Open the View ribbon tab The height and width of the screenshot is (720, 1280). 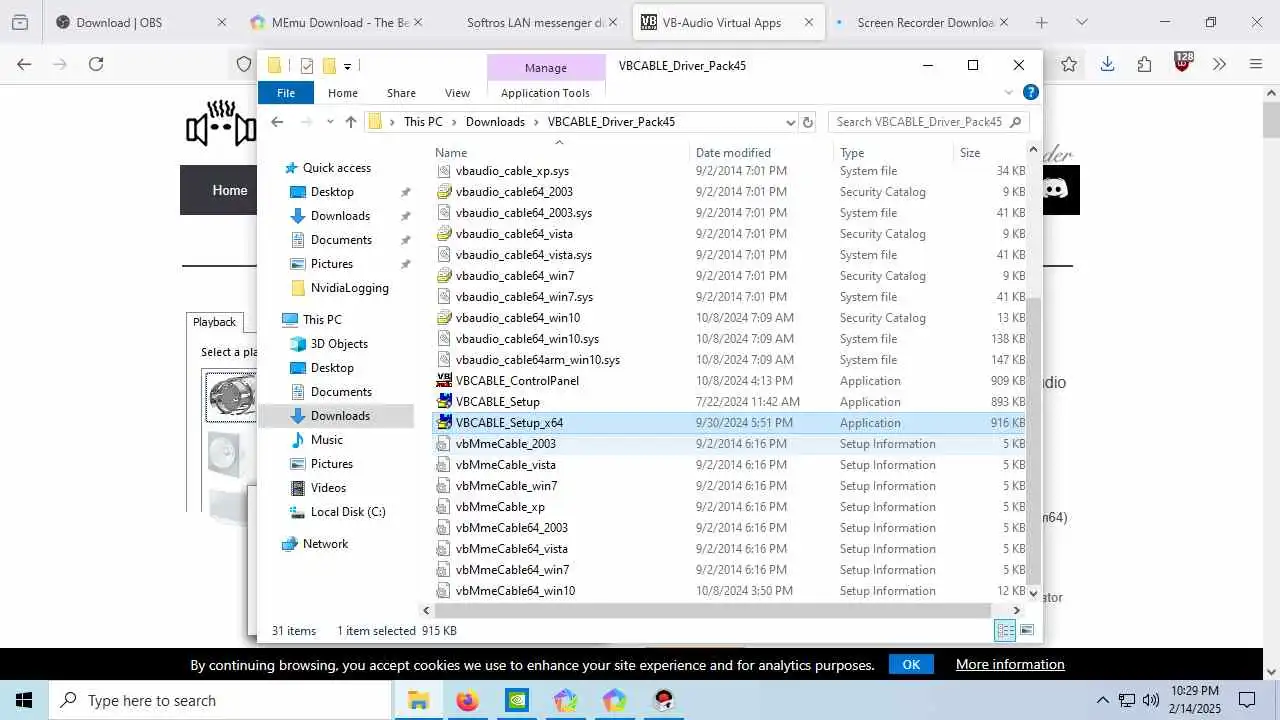tap(457, 93)
